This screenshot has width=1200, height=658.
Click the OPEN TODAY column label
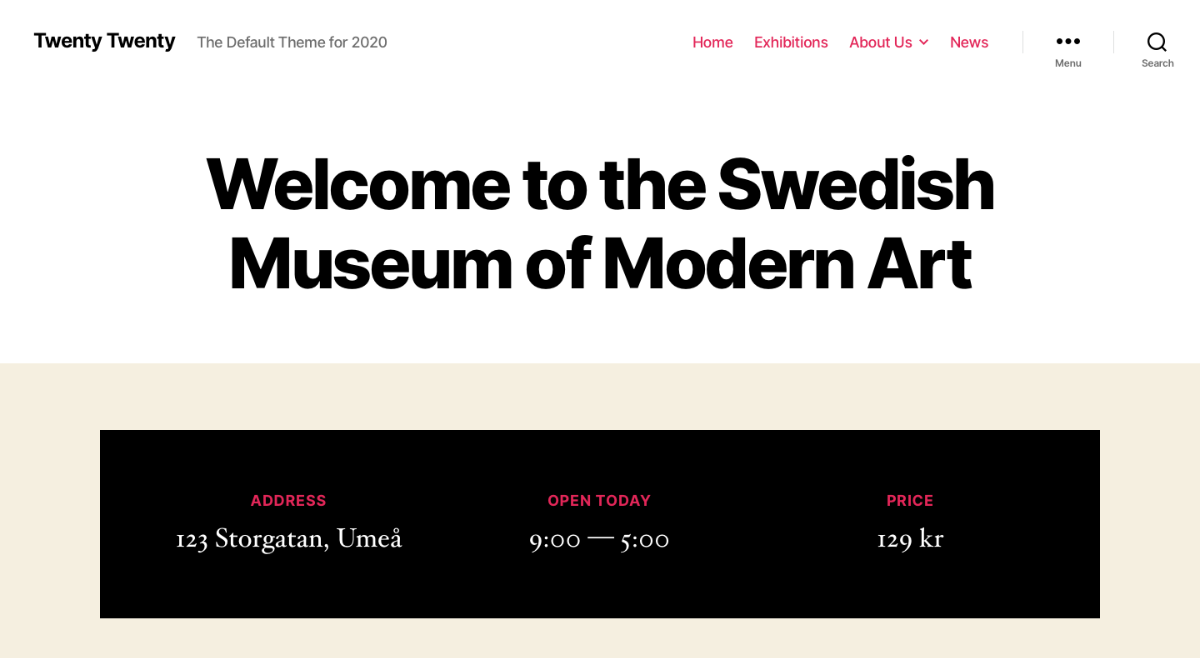point(599,500)
